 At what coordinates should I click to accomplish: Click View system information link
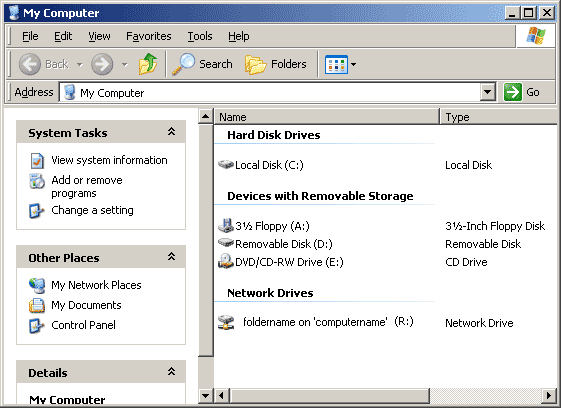pyautogui.click(x=109, y=160)
